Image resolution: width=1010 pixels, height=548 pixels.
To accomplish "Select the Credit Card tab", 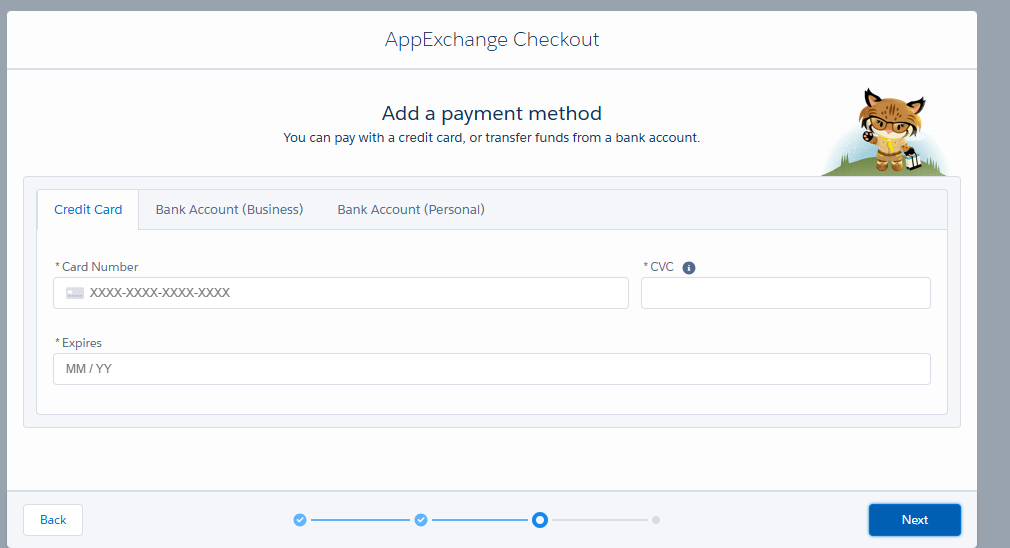I will pyautogui.click(x=88, y=210).
